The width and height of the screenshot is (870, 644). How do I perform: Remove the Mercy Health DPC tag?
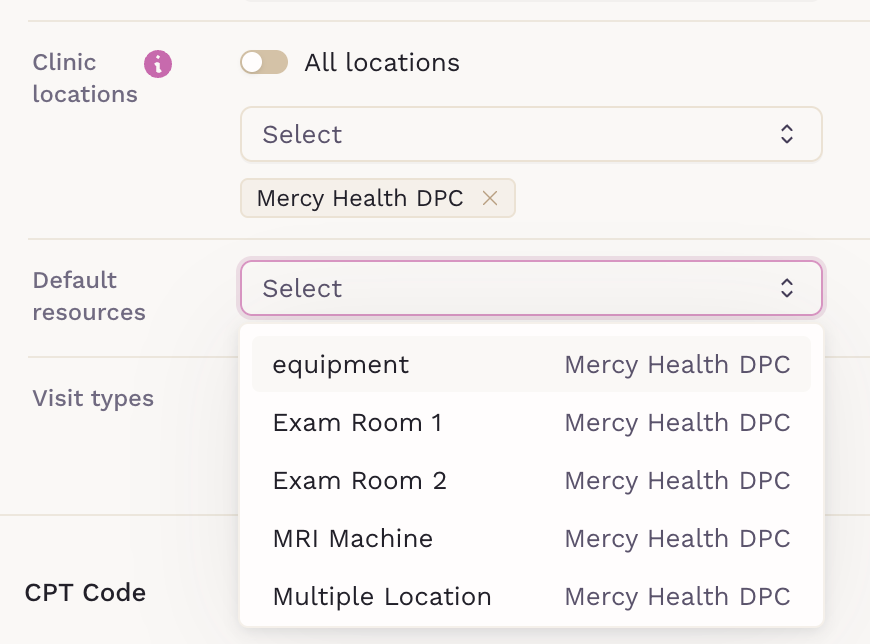pyautogui.click(x=490, y=198)
